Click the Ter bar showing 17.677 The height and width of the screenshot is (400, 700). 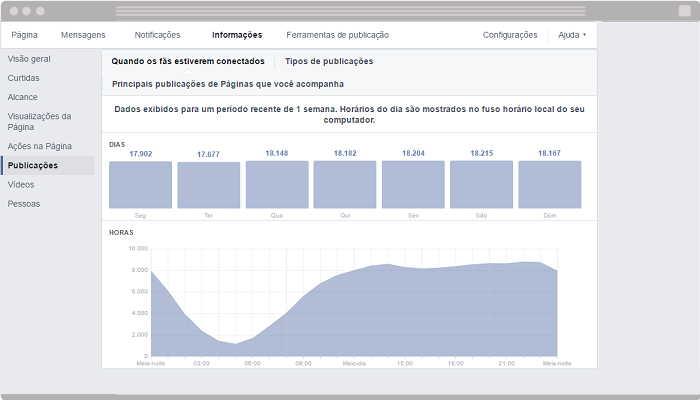coord(208,185)
